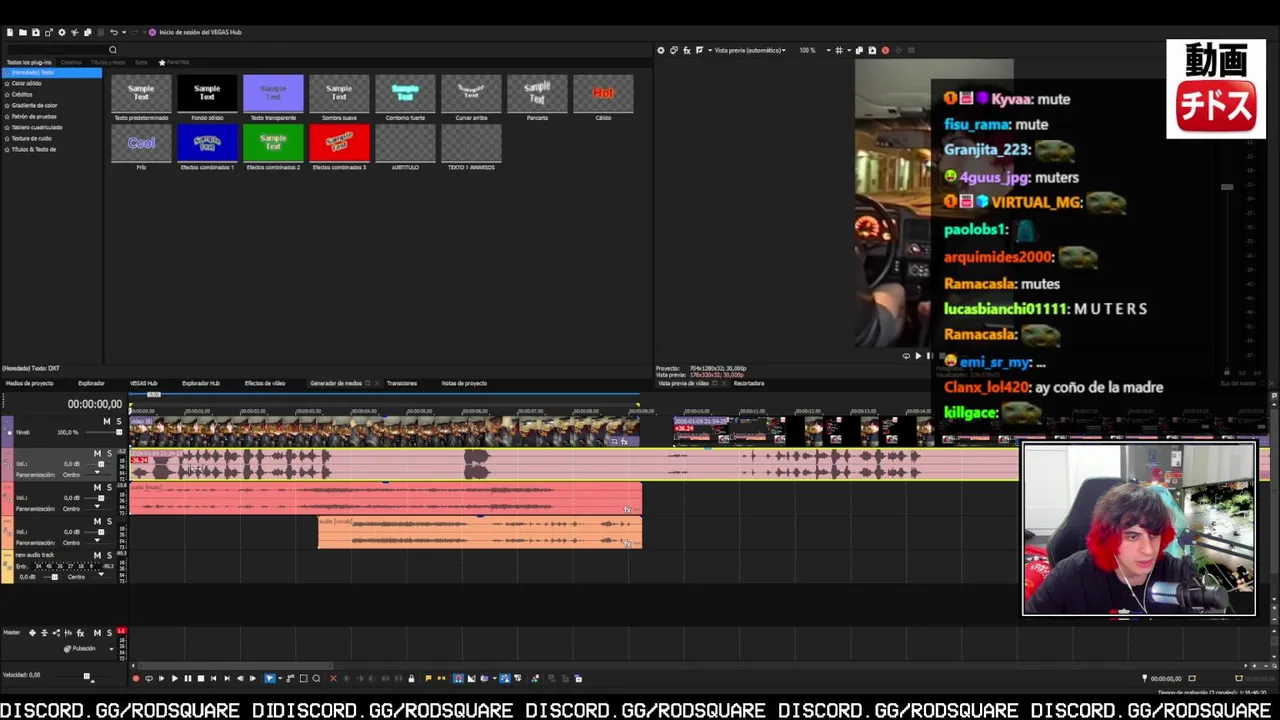
Task: Select Títulos & Texto generator
Action: pos(33,149)
